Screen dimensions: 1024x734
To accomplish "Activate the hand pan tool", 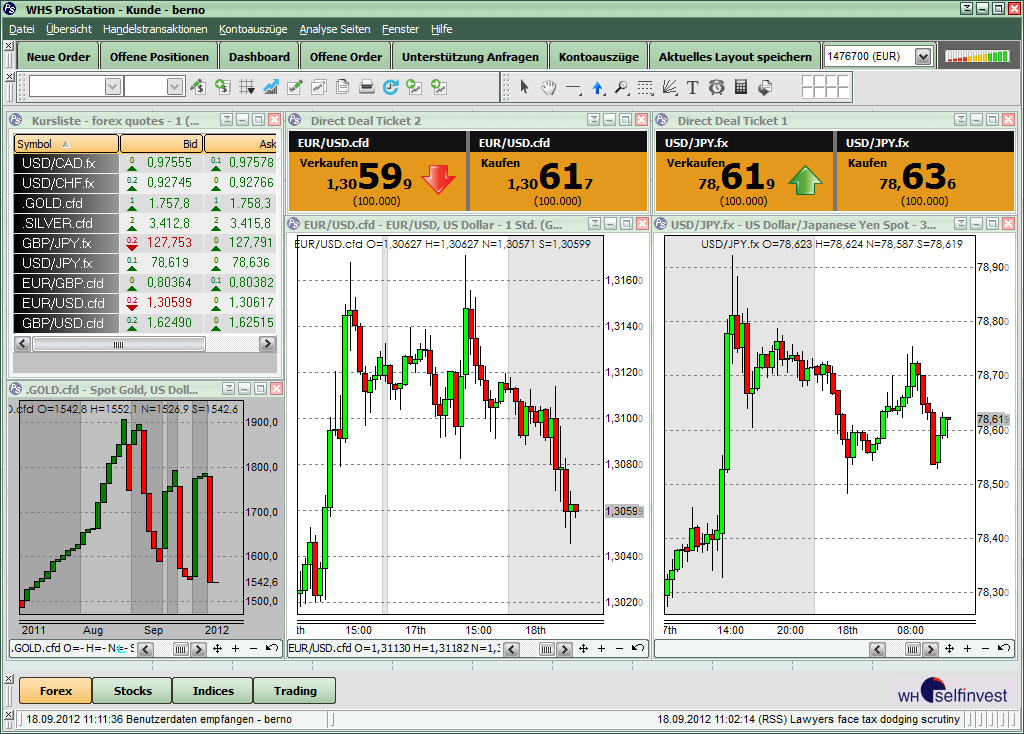I will (548, 87).
